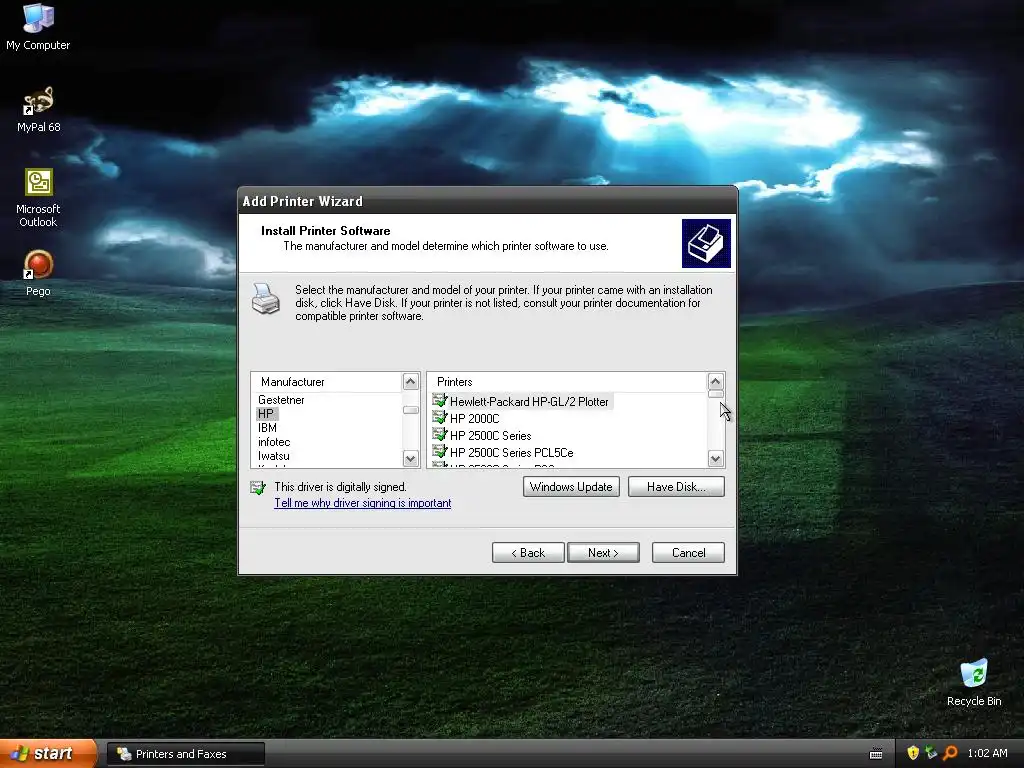Screen dimensions: 1024x768
Task: Click the Printers list scroll thumb
Action: (716, 394)
